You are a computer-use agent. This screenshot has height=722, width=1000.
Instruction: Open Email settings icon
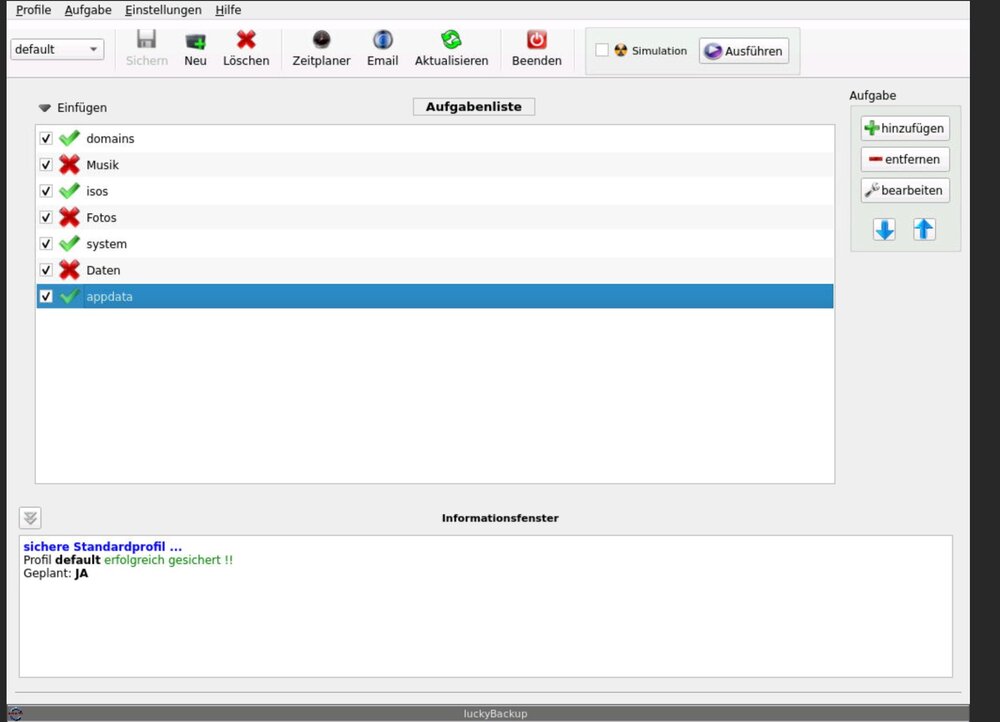[382, 40]
